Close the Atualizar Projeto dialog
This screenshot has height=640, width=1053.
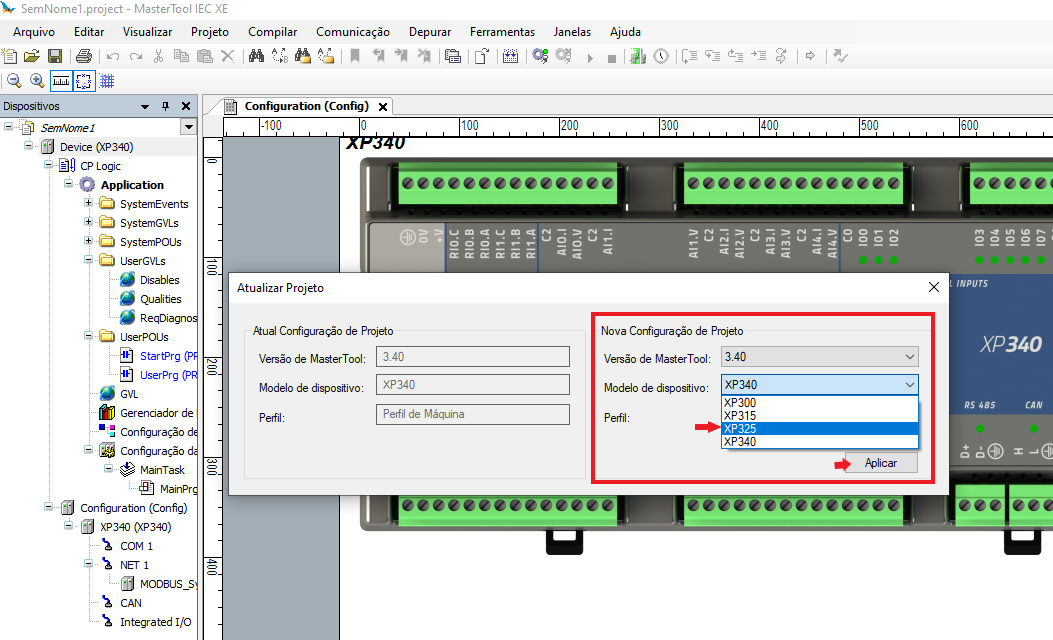(933, 287)
